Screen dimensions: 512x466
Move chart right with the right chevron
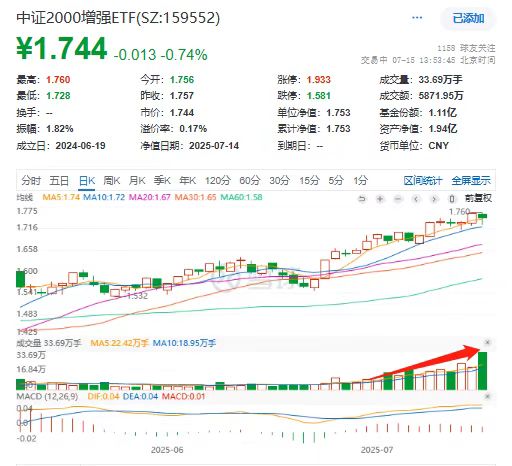coord(434,199)
